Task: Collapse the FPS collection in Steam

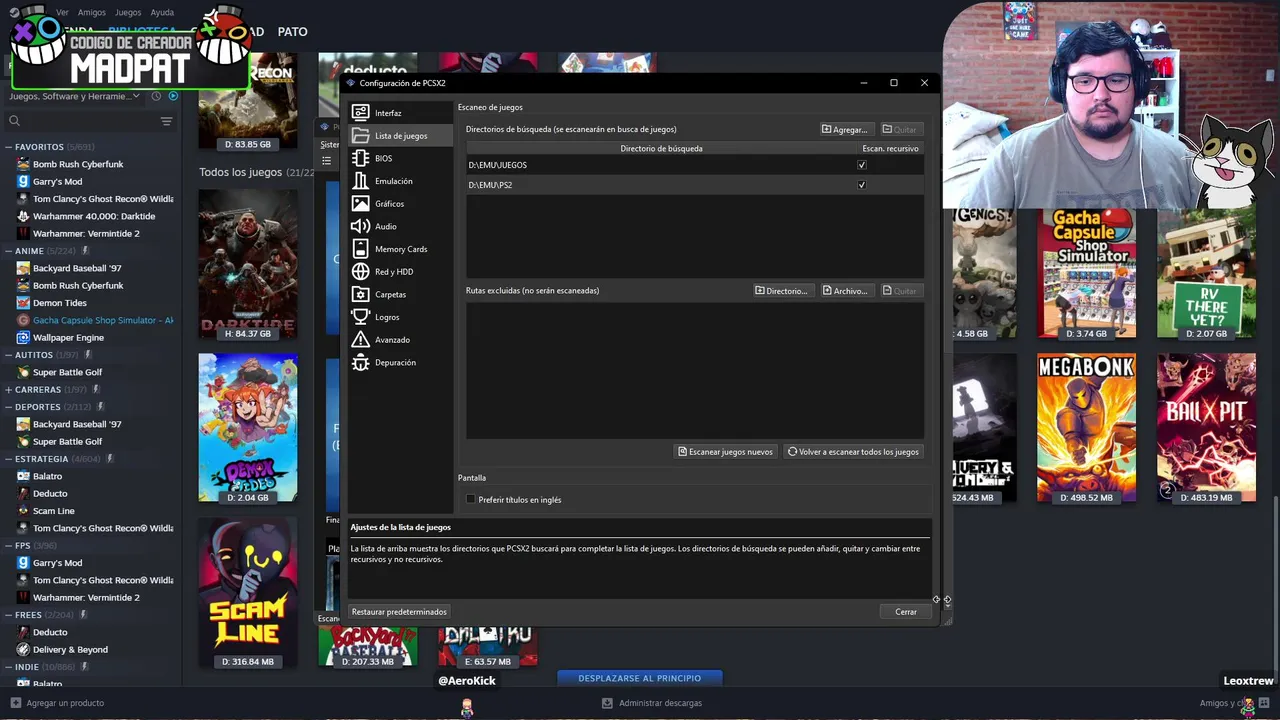Action: coord(8,546)
